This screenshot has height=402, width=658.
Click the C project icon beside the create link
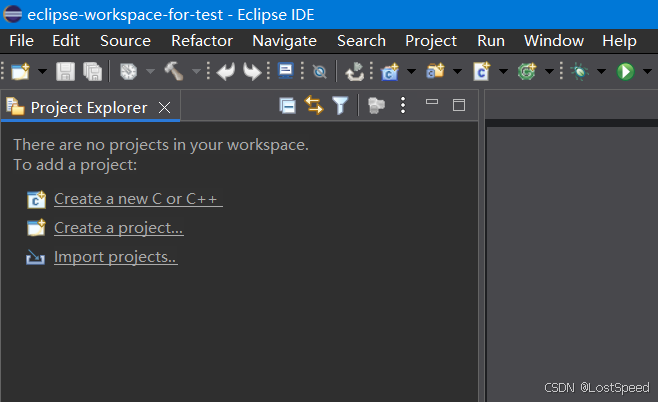pyautogui.click(x=36, y=200)
